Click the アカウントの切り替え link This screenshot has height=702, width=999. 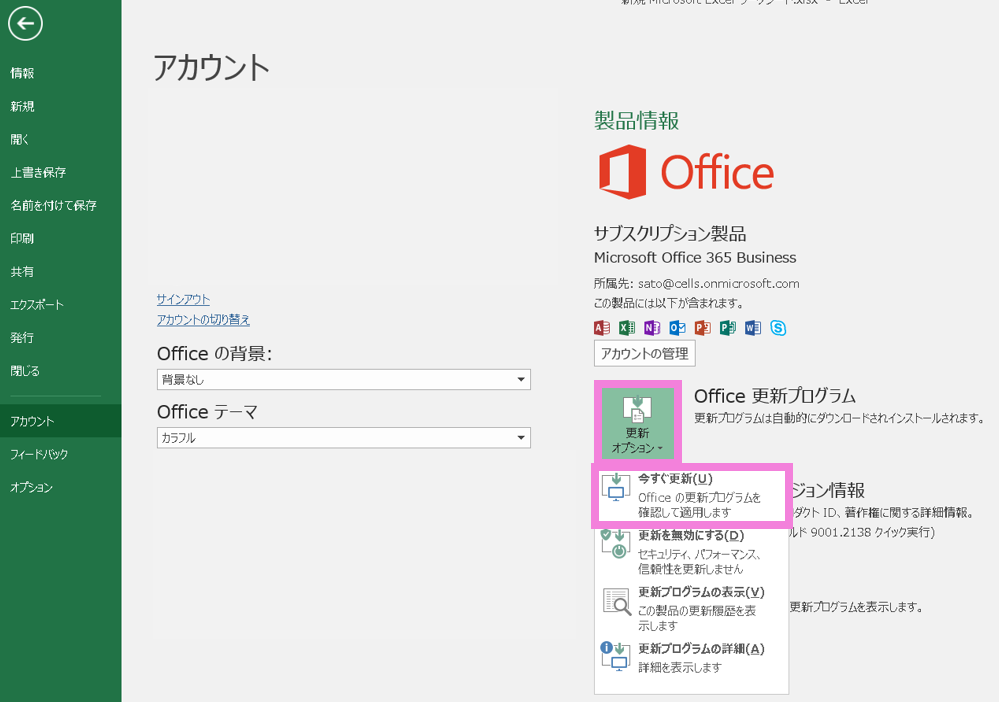(203, 320)
